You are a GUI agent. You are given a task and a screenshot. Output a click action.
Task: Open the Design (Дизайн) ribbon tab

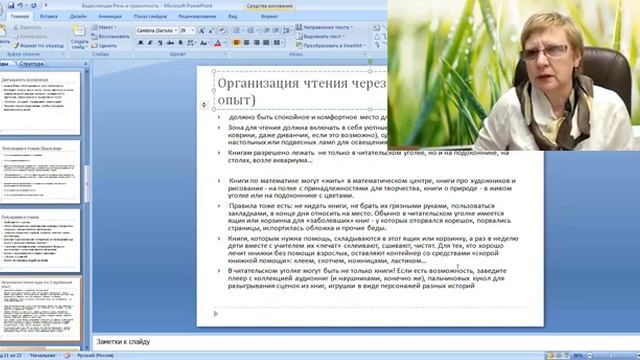pos(78,16)
